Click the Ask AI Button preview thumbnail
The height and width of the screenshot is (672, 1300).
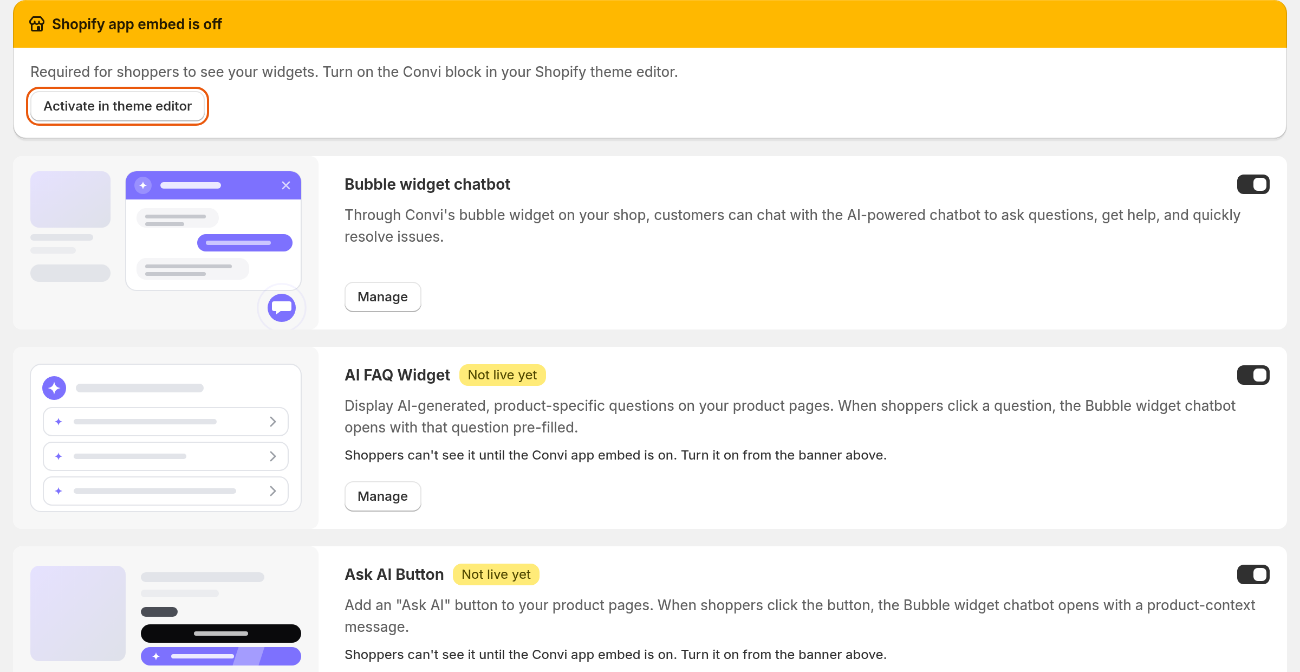[x=166, y=609]
